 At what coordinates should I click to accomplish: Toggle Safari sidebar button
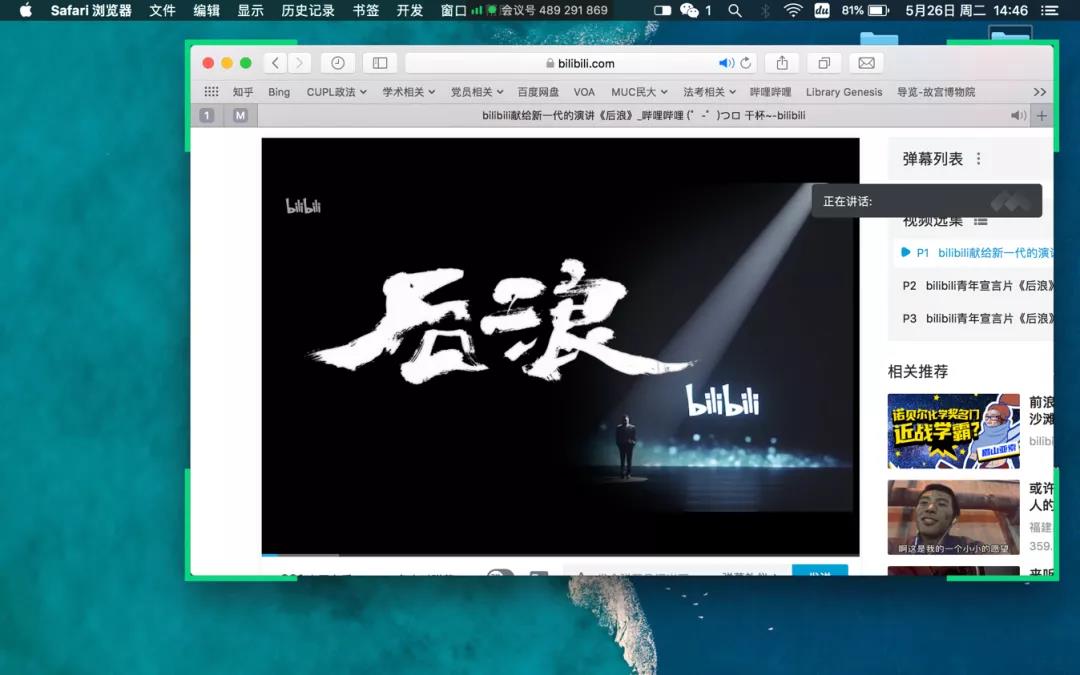pos(380,63)
